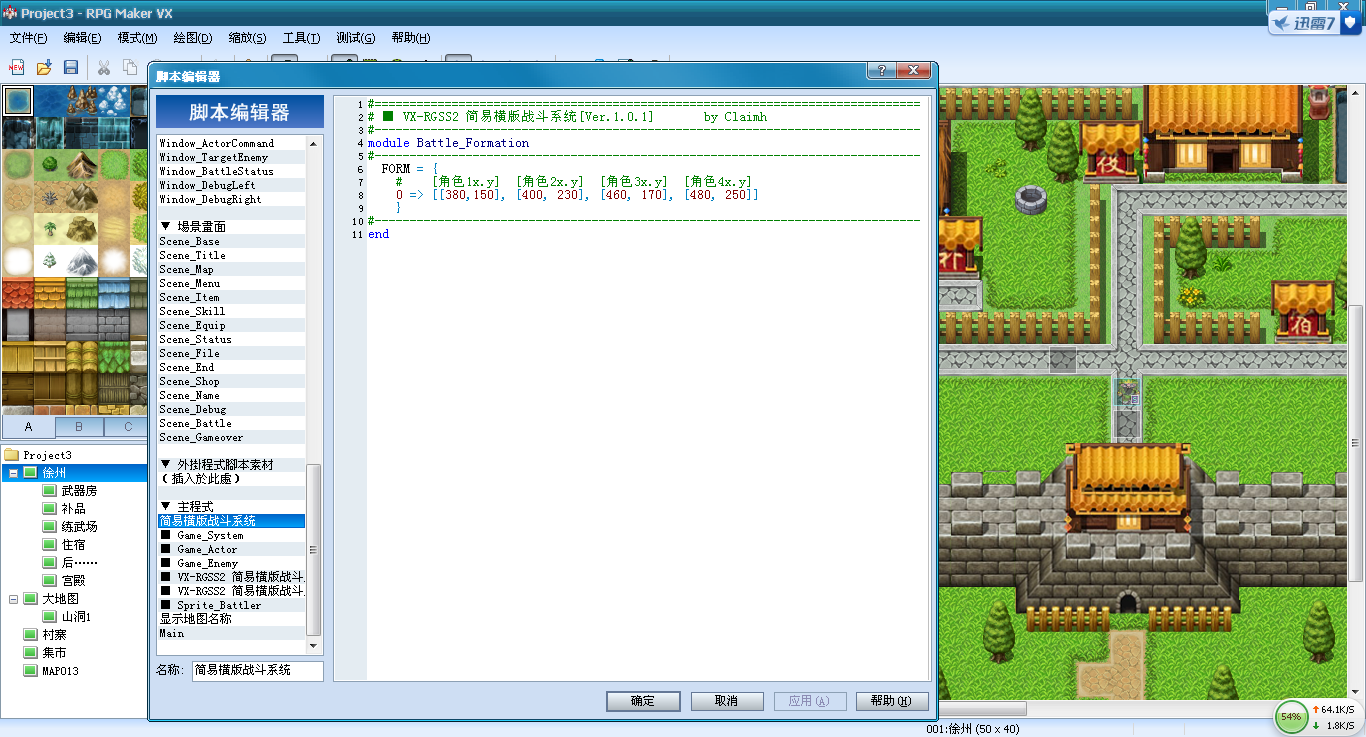Switch to tileset tab A

[x=28, y=427]
